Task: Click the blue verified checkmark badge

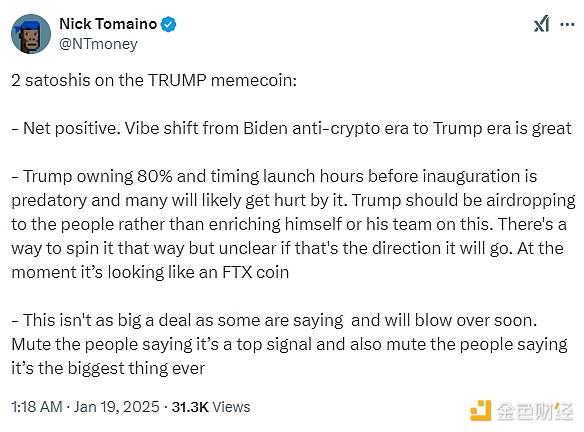Action: 168,25
